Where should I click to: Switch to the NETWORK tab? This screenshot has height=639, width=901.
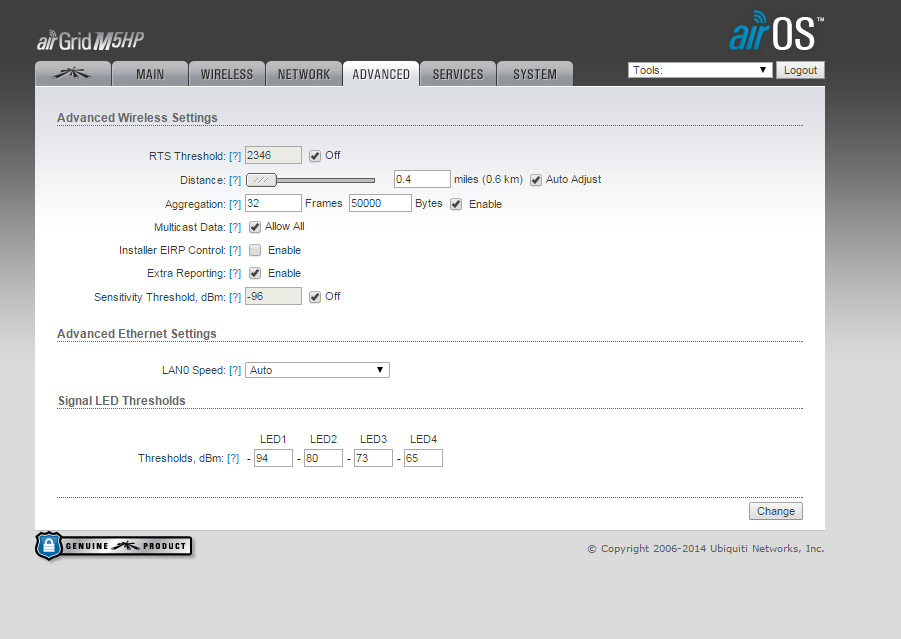click(304, 74)
